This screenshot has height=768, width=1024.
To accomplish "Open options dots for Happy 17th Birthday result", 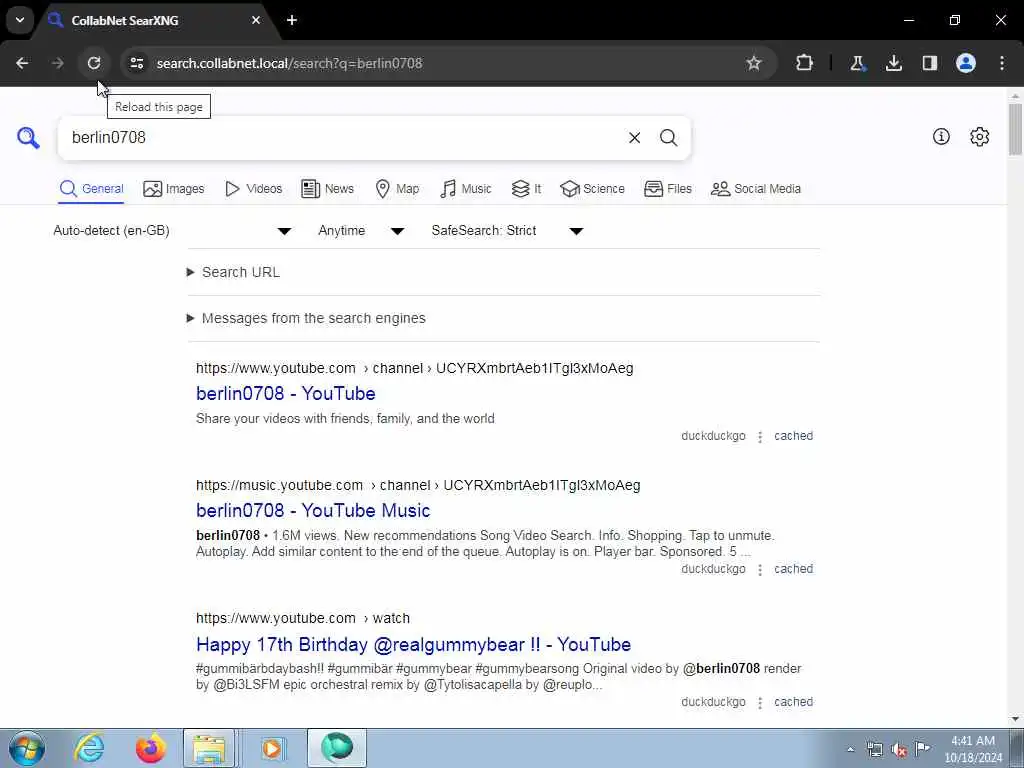I will pos(760,703).
